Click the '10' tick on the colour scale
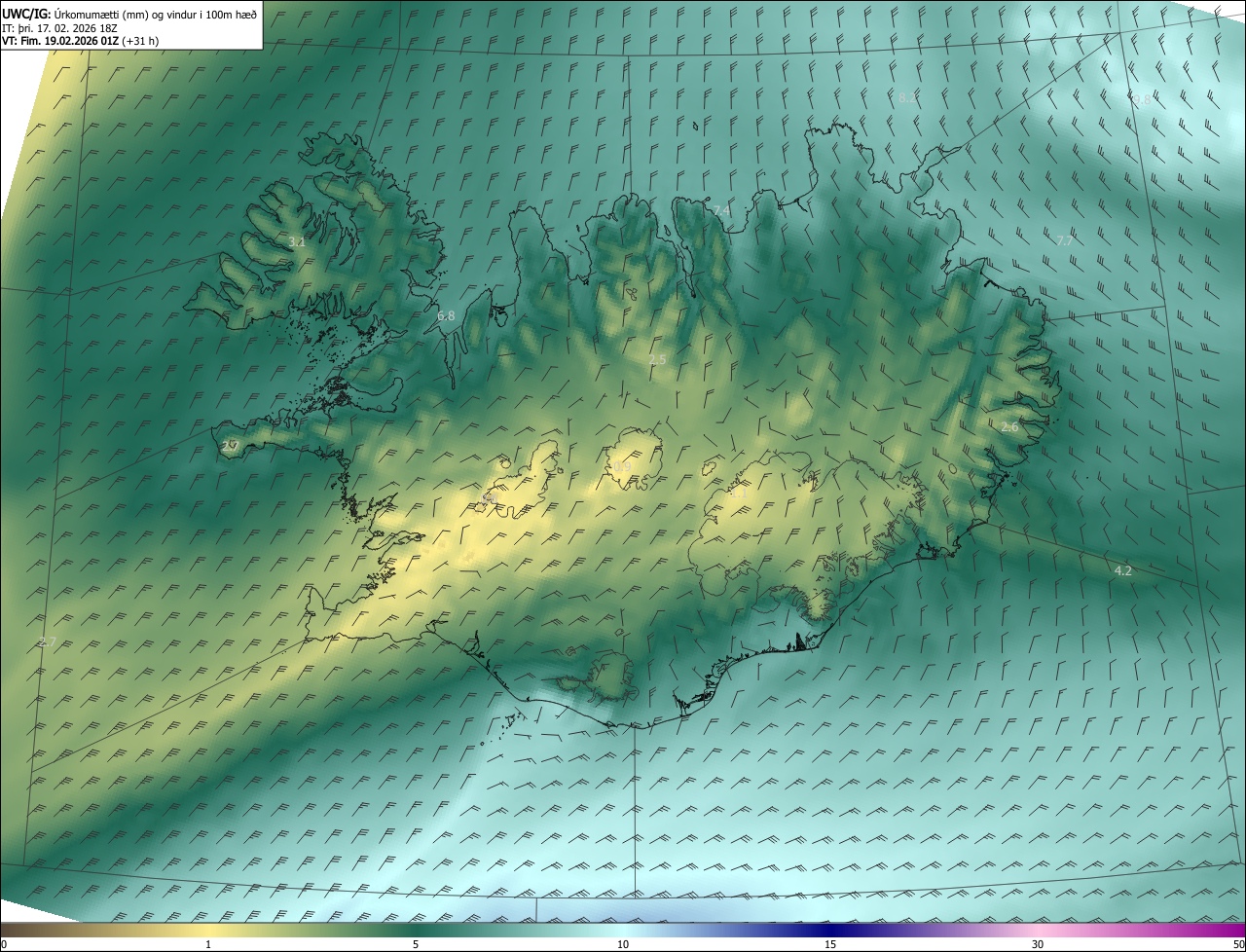The image size is (1246, 952). coord(623,944)
